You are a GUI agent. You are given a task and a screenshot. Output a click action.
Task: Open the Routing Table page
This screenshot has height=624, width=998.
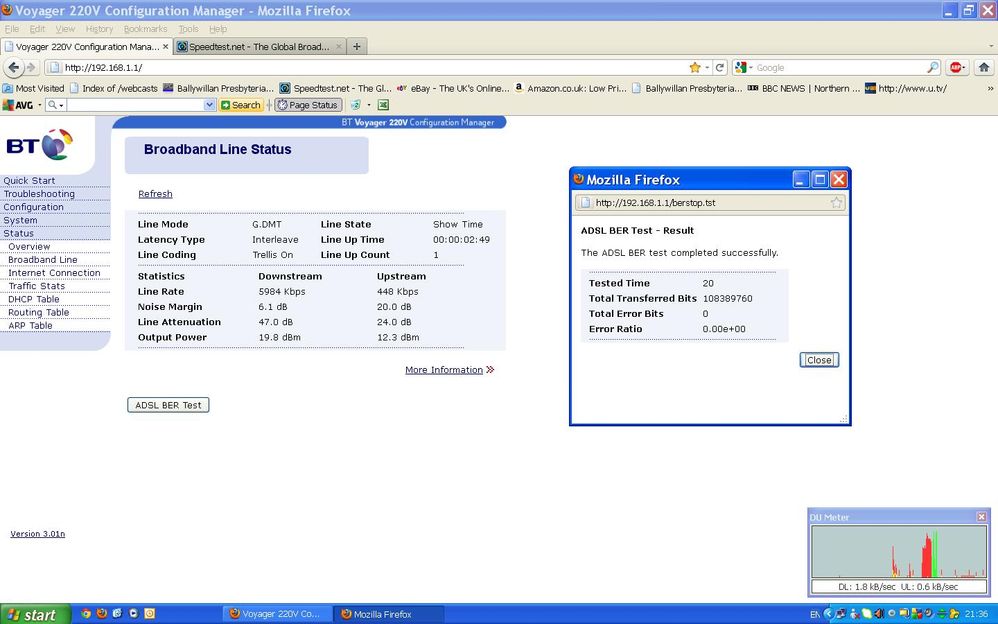[38, 313]
